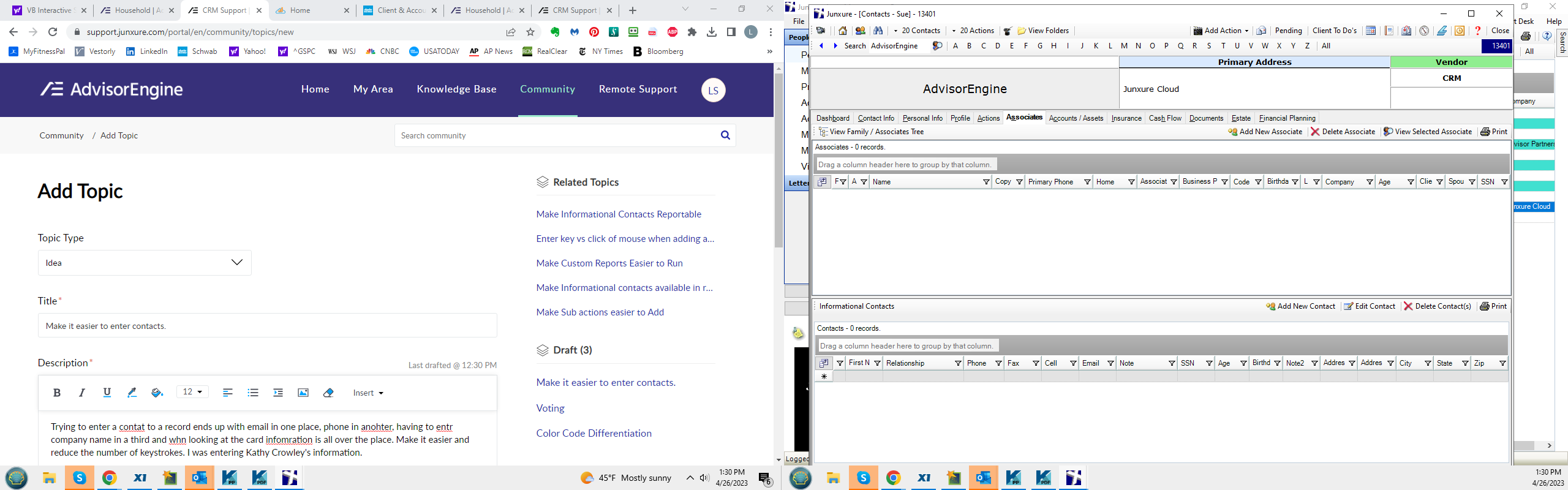Open 'Color Code Differentiation' draft link

click(594, 433)
